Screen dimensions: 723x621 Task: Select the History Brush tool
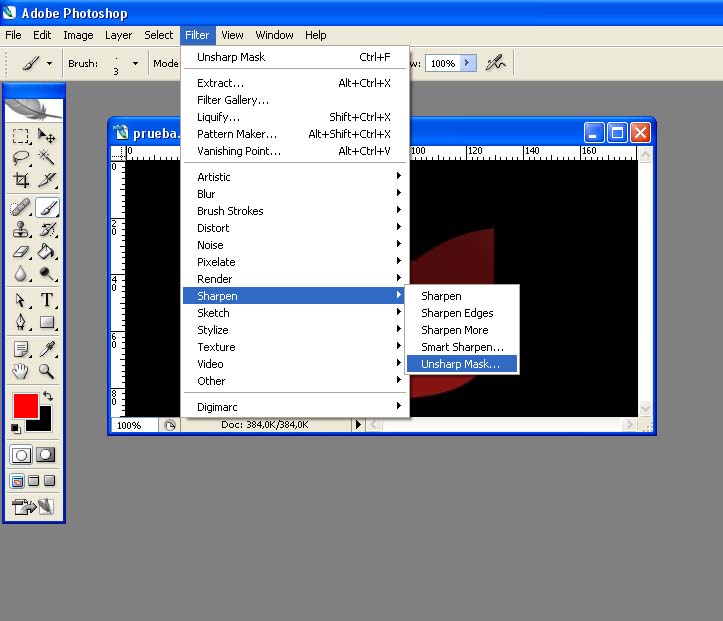pos(47,229)
